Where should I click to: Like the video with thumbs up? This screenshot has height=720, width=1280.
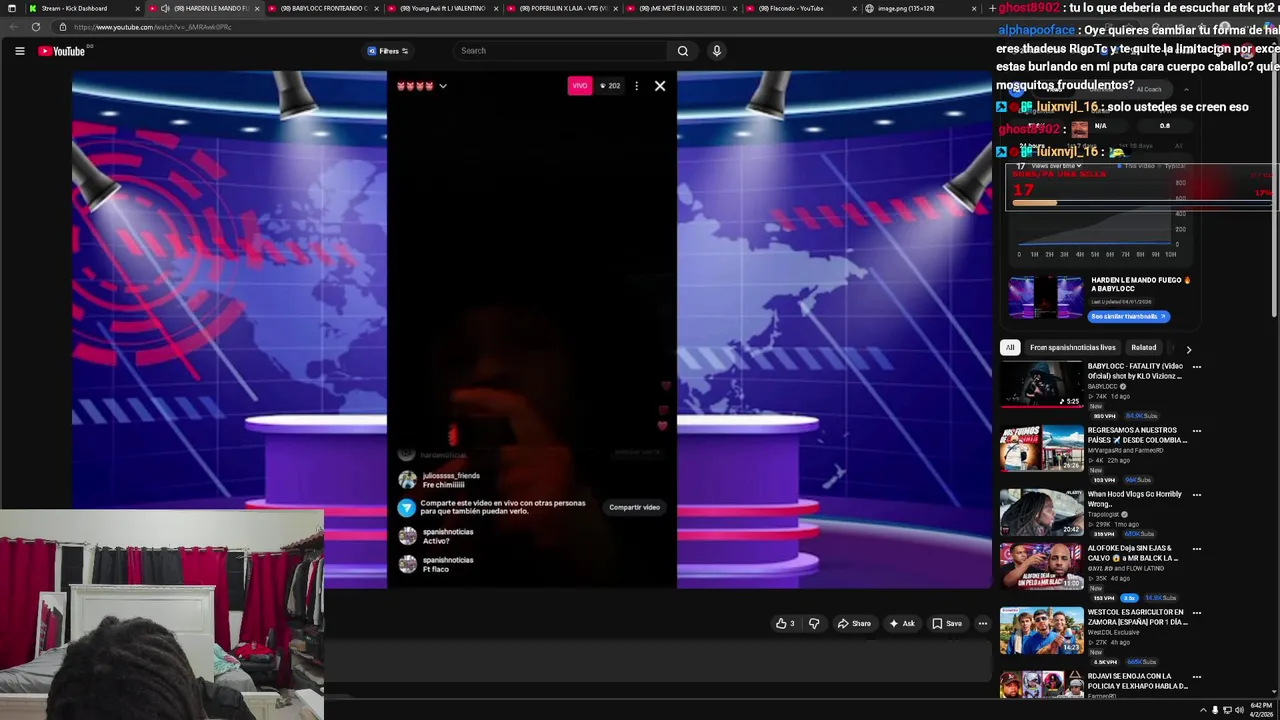785,623
